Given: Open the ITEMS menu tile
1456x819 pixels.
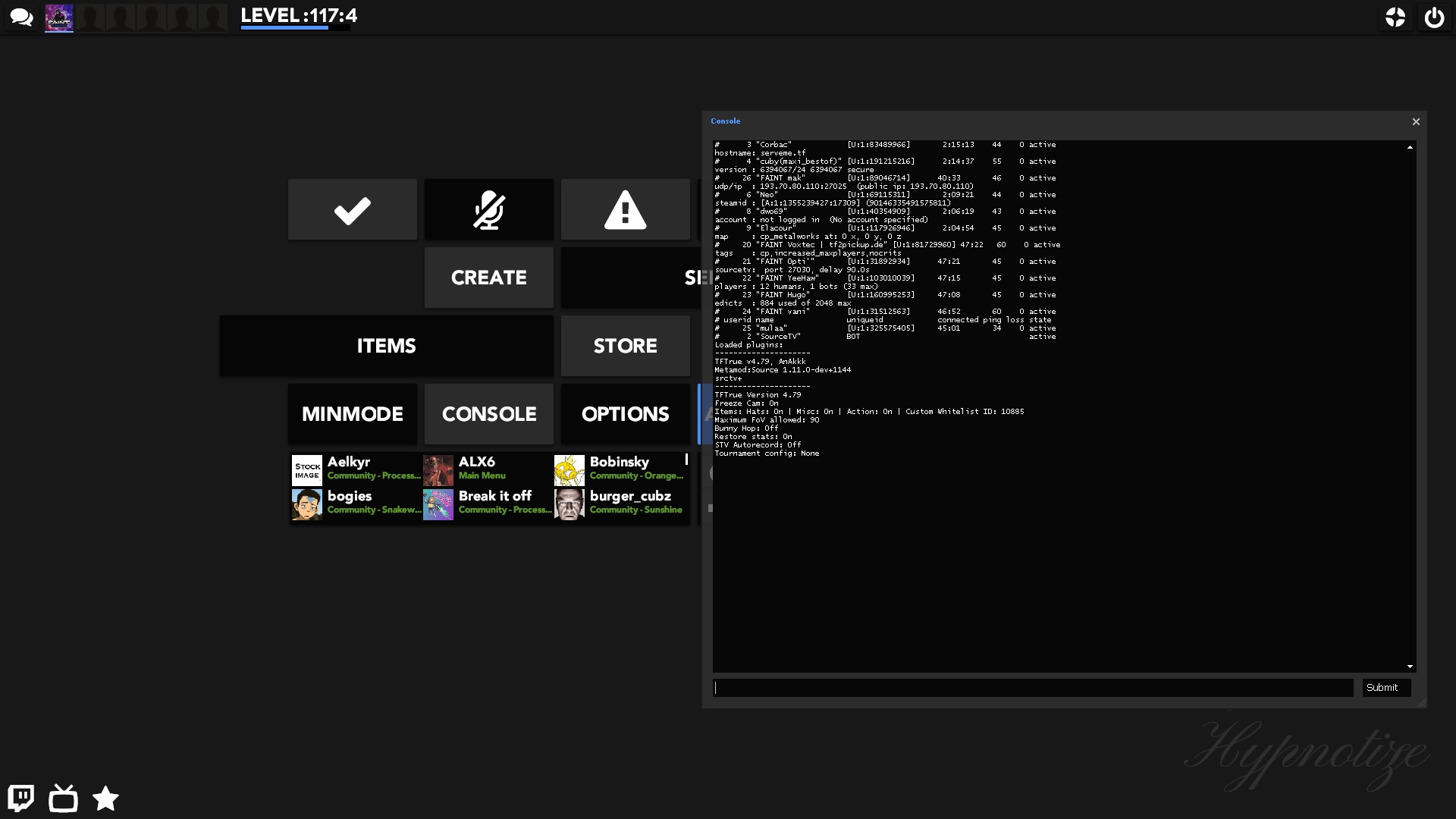Looking at the screenshot, I should pyautogui.click(x=386, y=346).
